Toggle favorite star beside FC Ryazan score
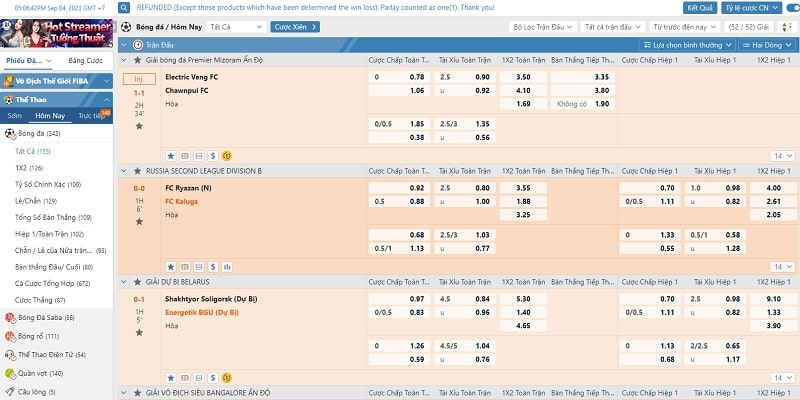The height and width of the screenshot is (400, 800). [139, 221]
